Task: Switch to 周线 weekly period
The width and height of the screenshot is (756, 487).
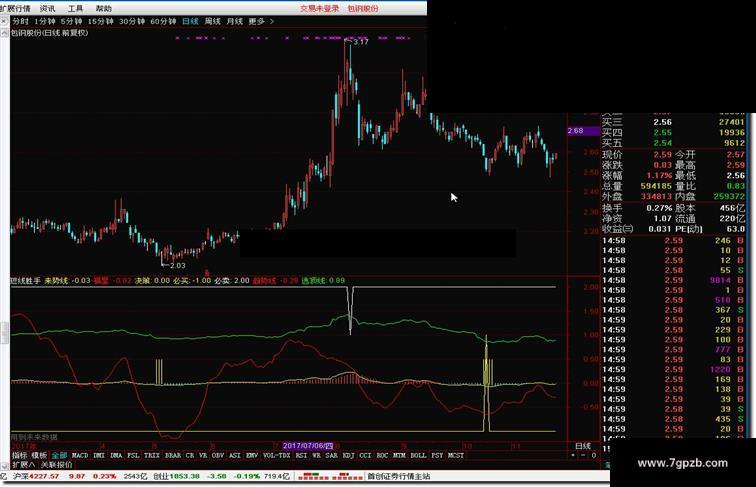Action: [213, 22]
